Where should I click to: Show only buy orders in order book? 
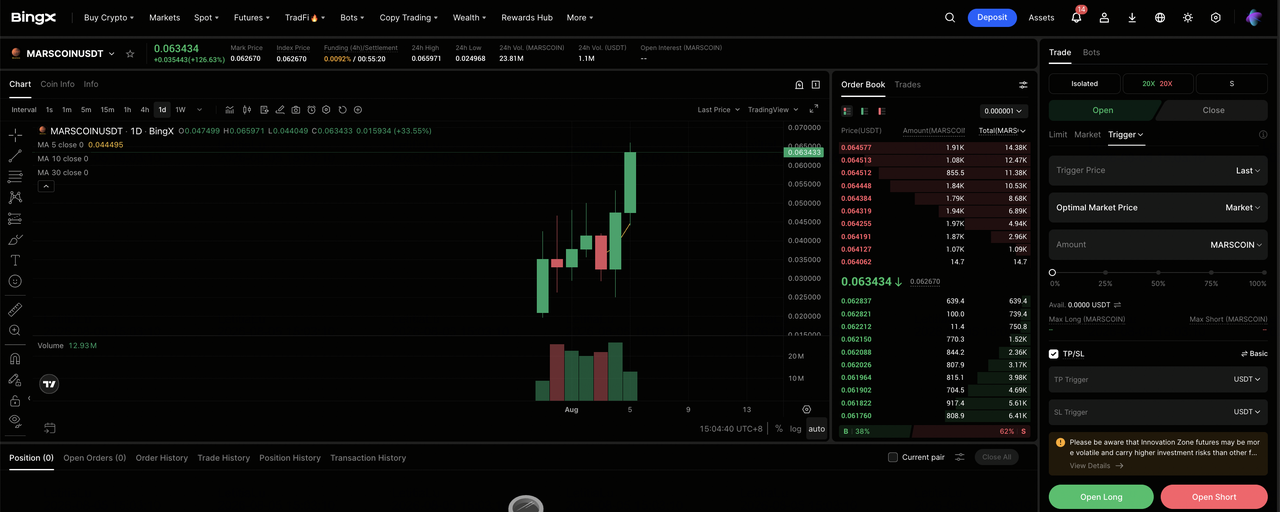[866, 111]
